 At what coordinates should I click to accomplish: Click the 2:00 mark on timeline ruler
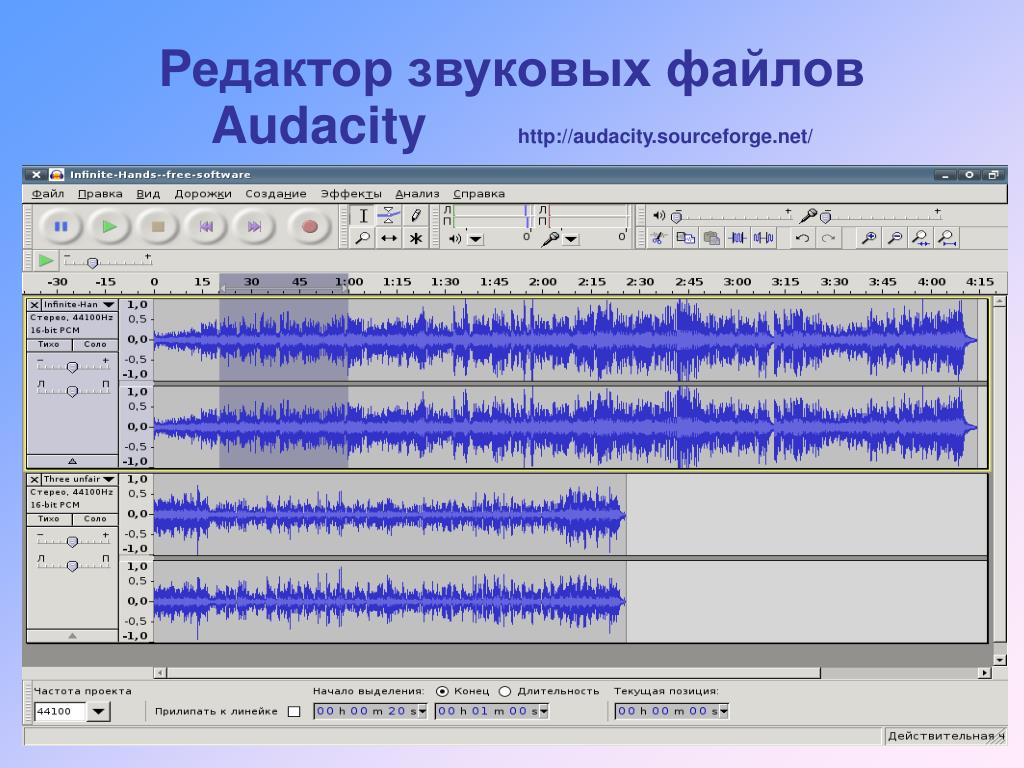pos(543,282)
